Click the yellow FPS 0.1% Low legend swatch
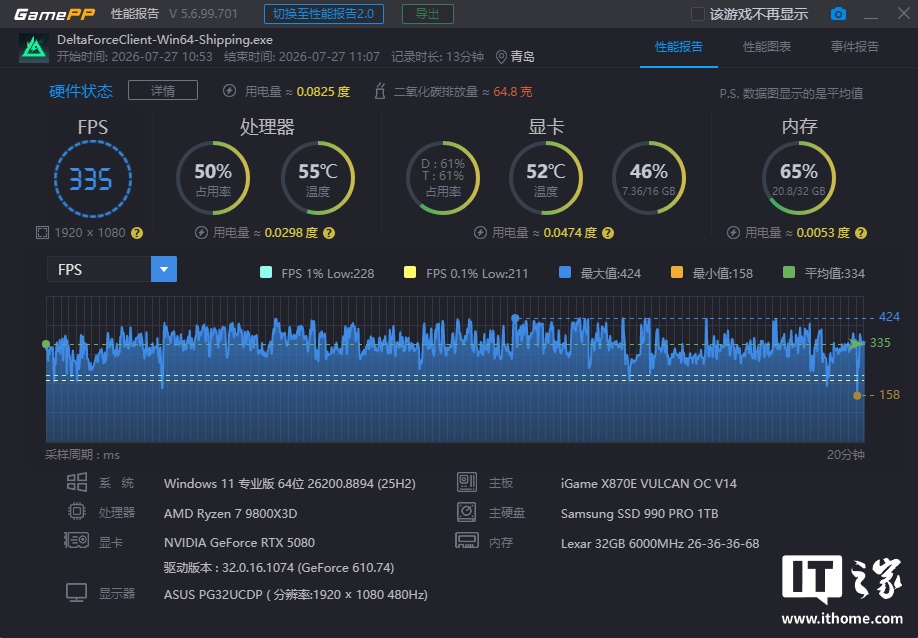This screenshot has height=638, width=918. click(x=410, y=272)
